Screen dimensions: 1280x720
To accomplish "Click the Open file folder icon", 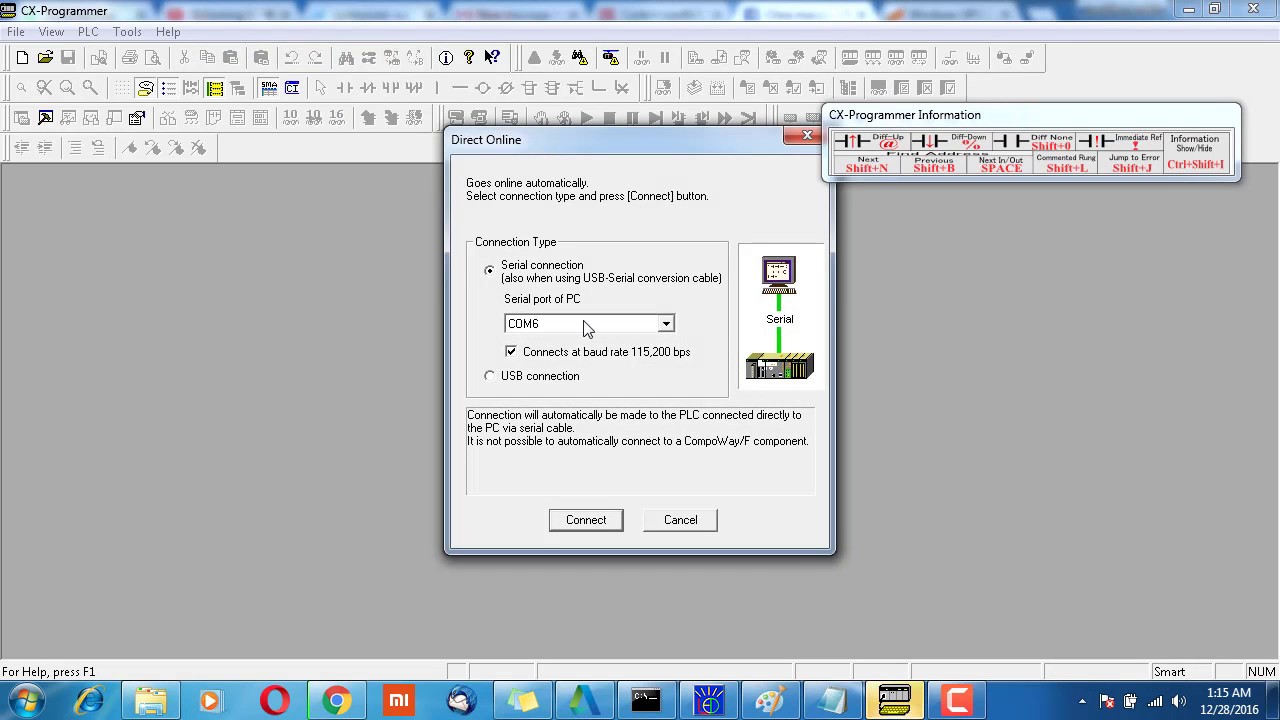I will [45, 58].
